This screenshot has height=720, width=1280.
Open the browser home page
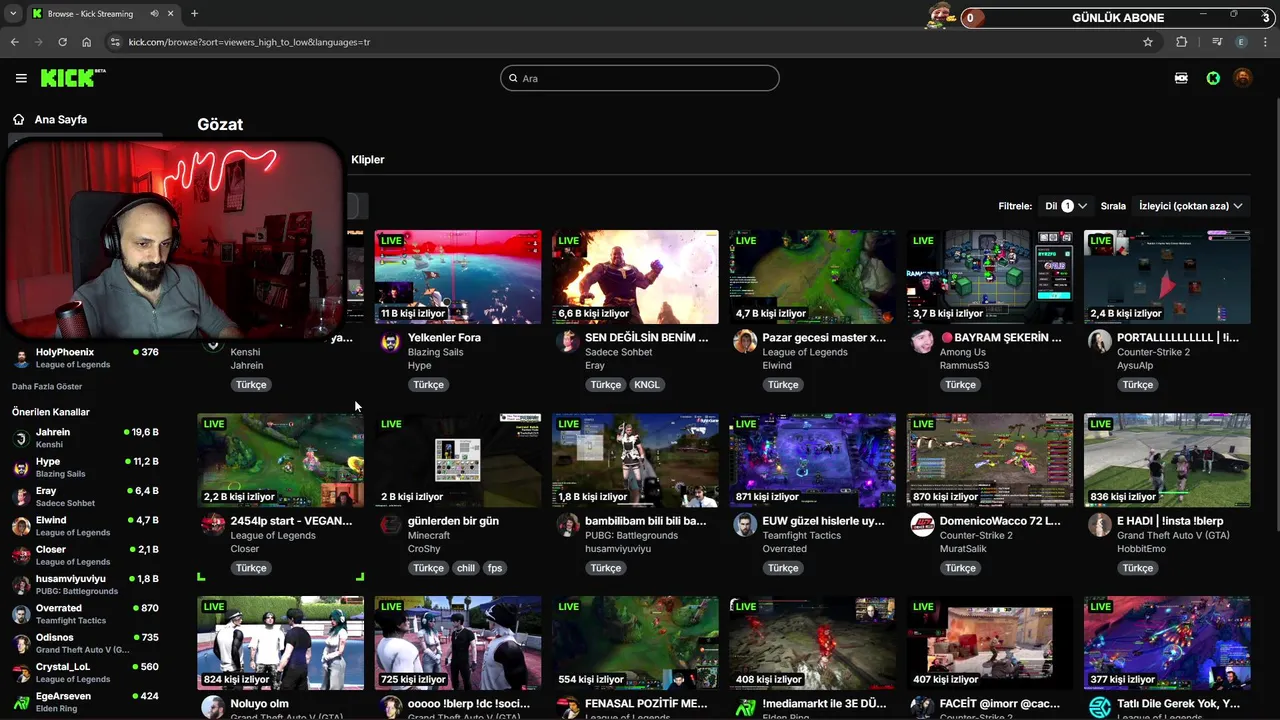[x=86, y=42]
